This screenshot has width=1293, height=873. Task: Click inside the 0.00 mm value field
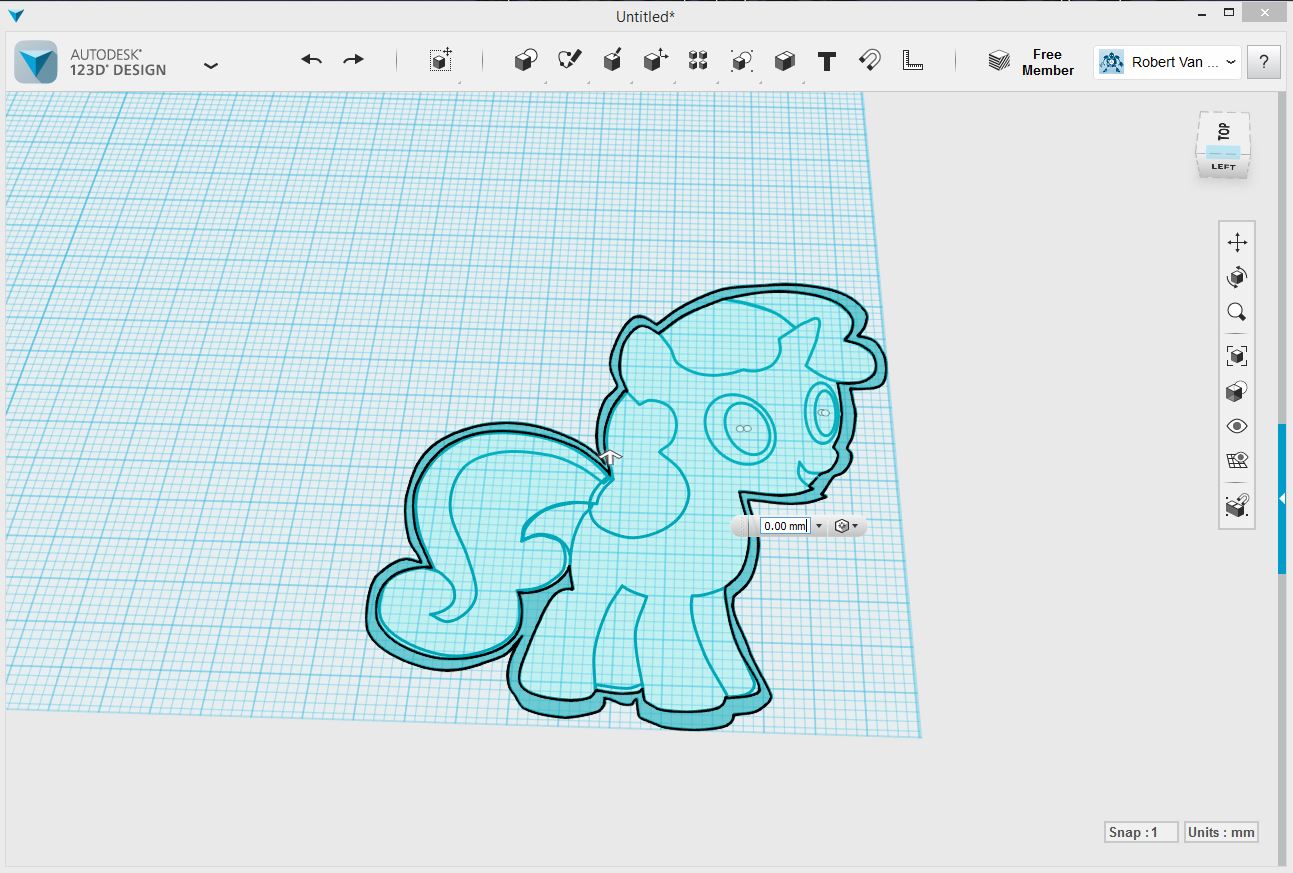[x=784, y=525]
